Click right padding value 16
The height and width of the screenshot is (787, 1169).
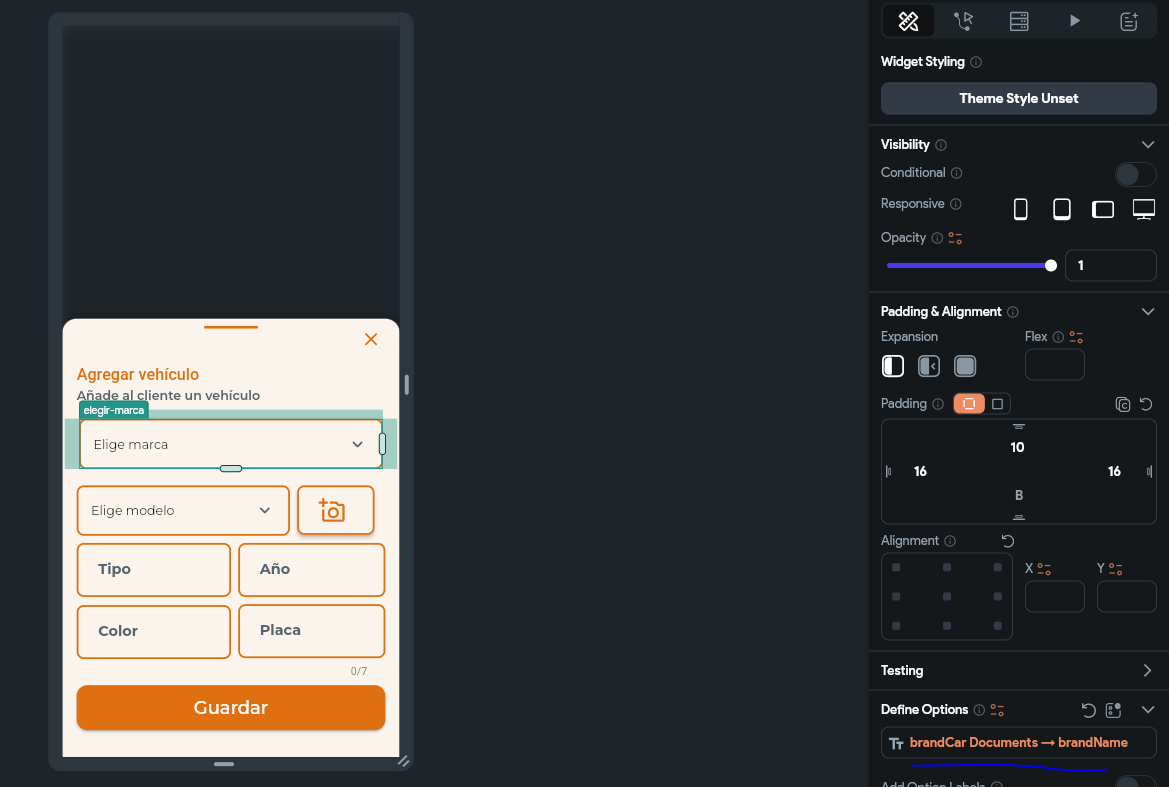pos(1114,471)
